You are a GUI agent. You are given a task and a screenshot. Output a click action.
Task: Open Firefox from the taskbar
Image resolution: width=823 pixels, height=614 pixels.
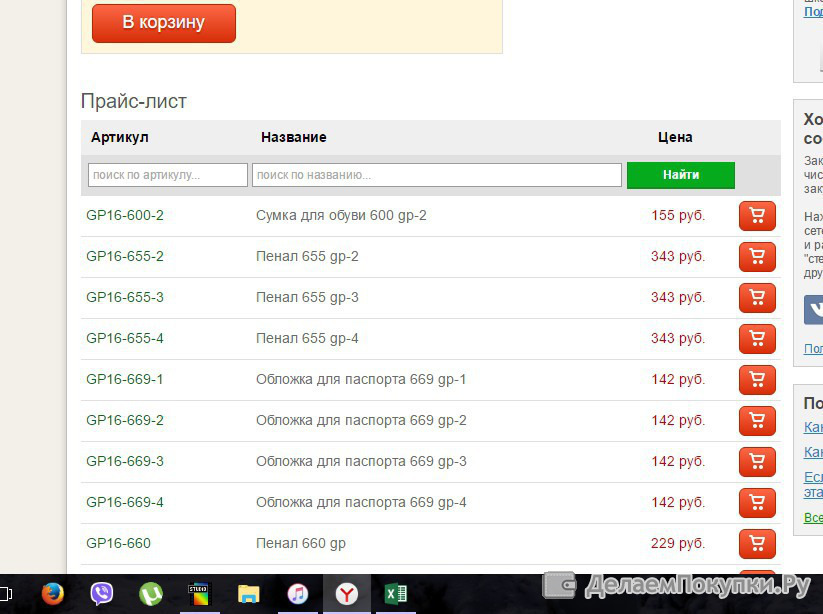(x=53, y=594)
